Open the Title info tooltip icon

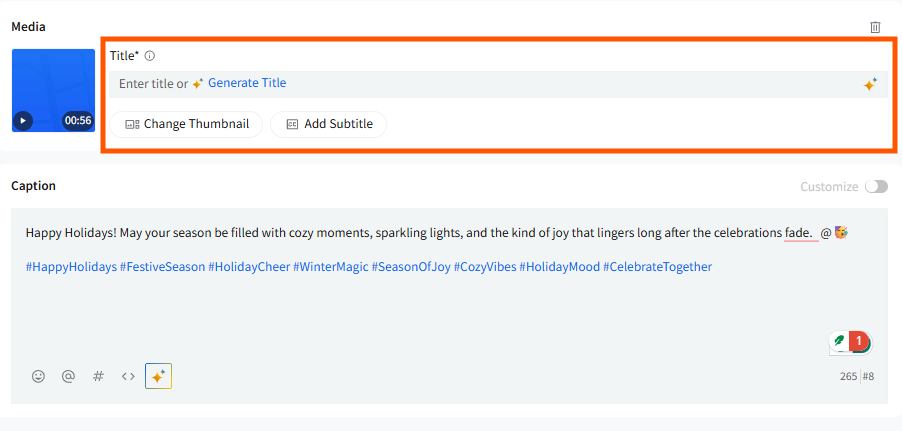(150, 56)
